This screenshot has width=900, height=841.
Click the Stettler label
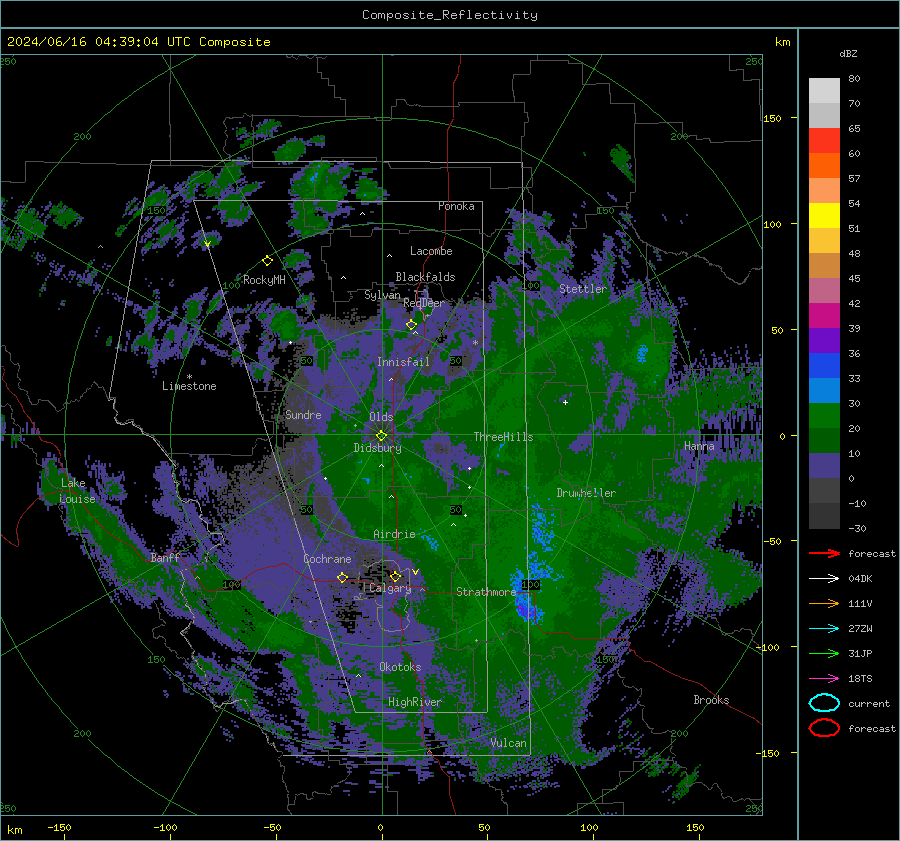(583, 289)
